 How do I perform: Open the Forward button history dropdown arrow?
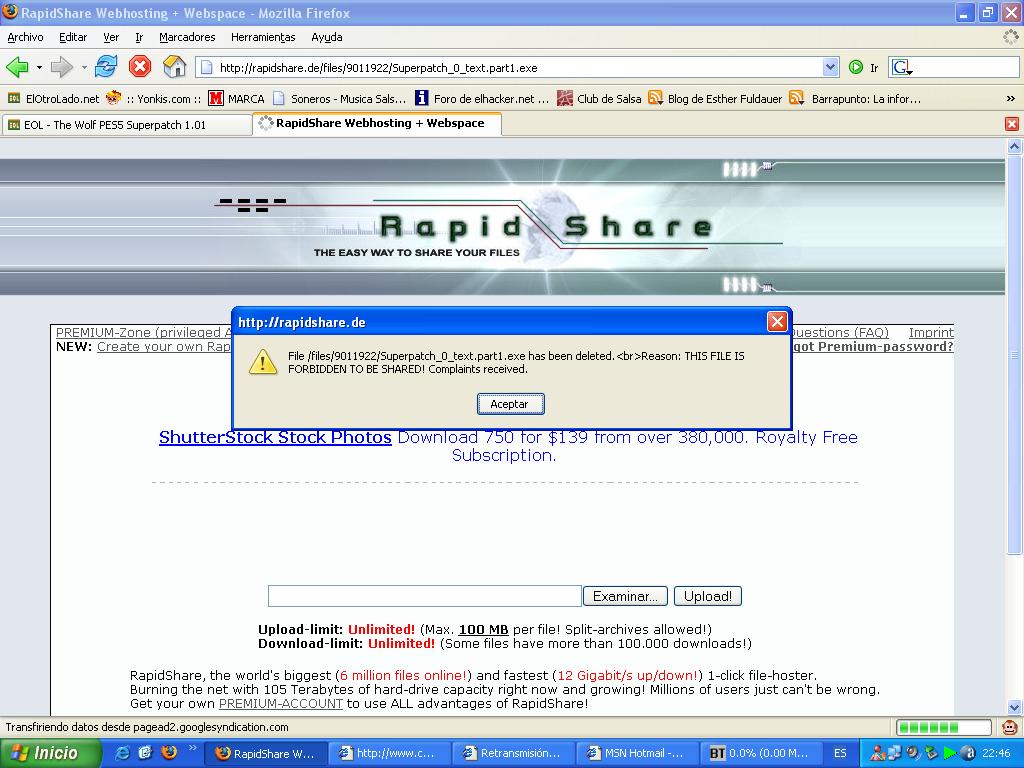point(84,67)
